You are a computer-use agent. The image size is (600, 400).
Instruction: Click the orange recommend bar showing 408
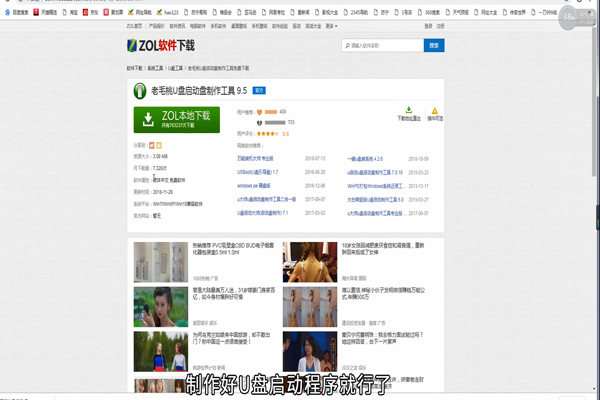tap(271, 112)
